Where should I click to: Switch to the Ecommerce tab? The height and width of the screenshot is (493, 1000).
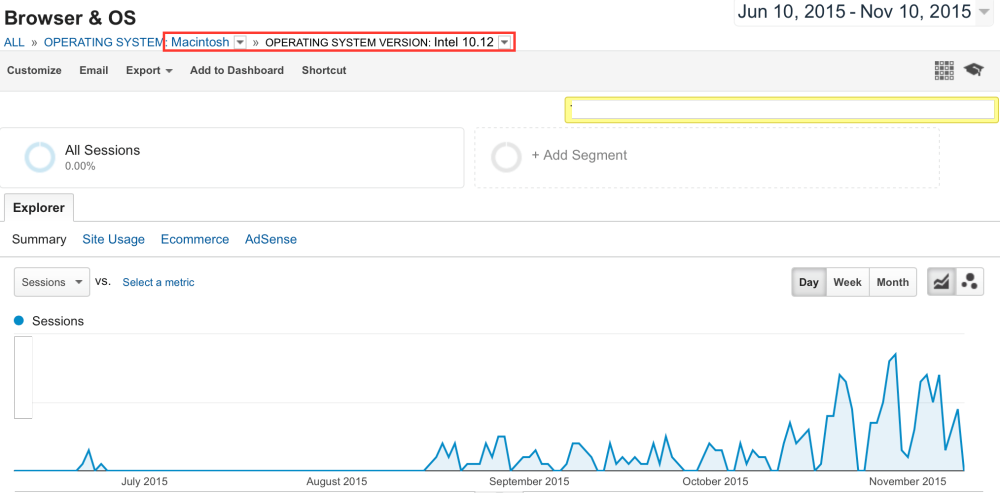[x=195, y=240]
